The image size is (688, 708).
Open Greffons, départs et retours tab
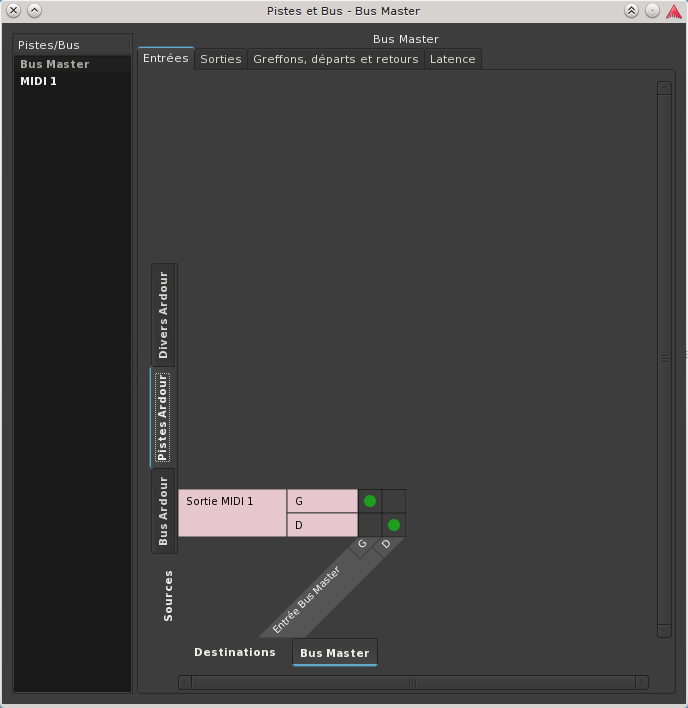(x=335, y=59)
